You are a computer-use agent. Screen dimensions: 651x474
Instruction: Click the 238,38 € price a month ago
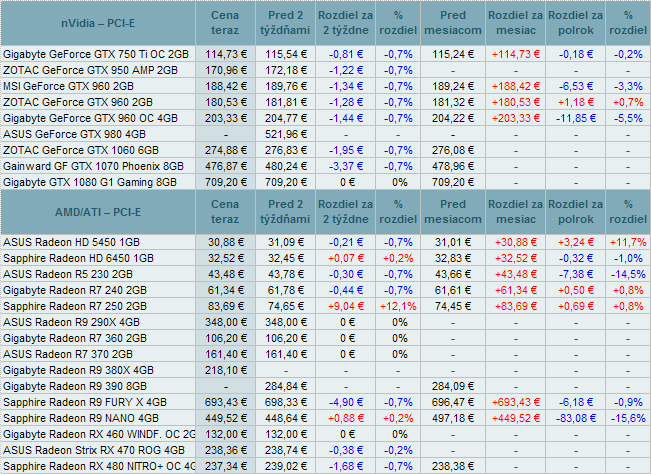(x=453, y=466)
